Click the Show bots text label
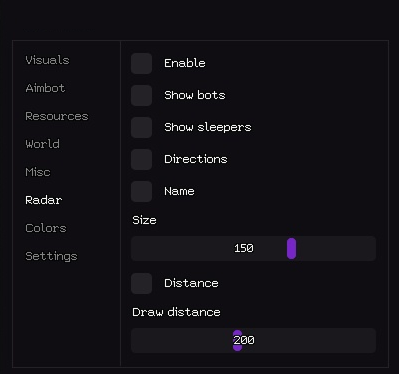399x374 pixels. tap(195, 95)
